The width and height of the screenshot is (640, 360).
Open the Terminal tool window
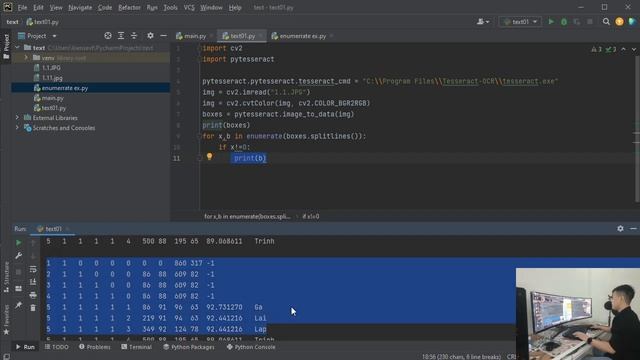tap(136, 347)
